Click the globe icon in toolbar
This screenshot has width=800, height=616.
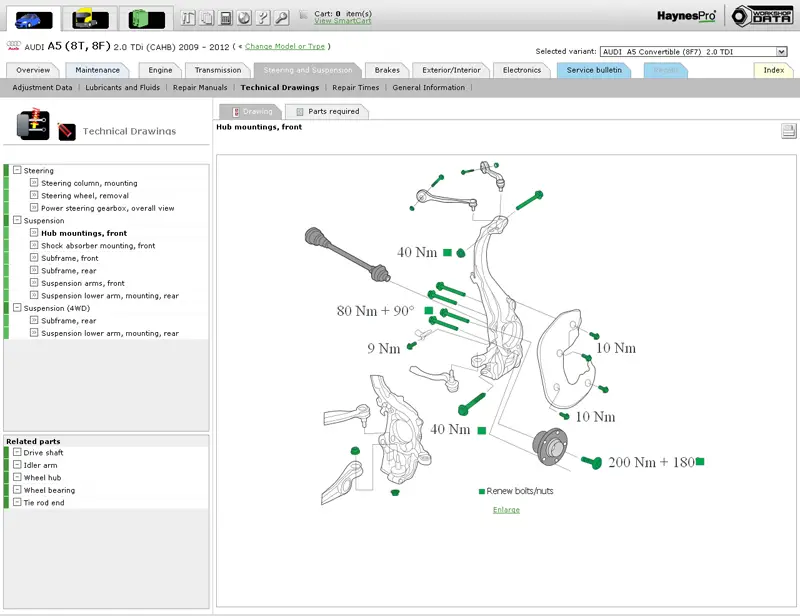click(244, 18)
